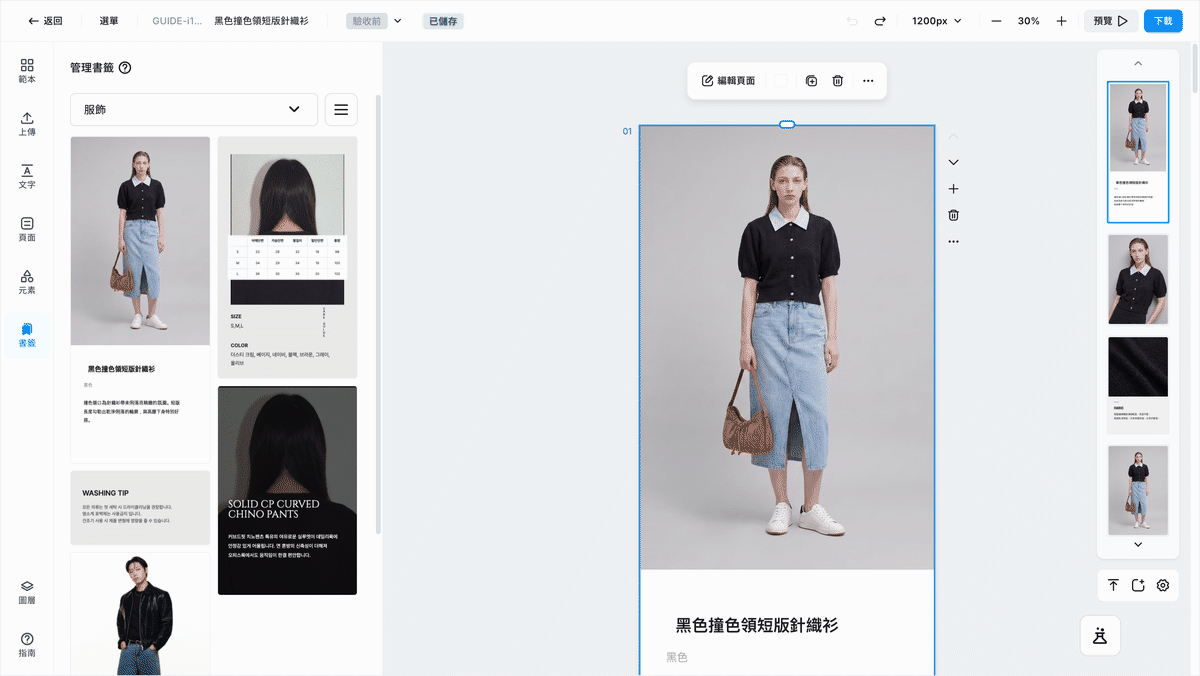Click the blue 下載 download button
The height and width of the screenshot is (676, 1200).
coord(1163,21)
